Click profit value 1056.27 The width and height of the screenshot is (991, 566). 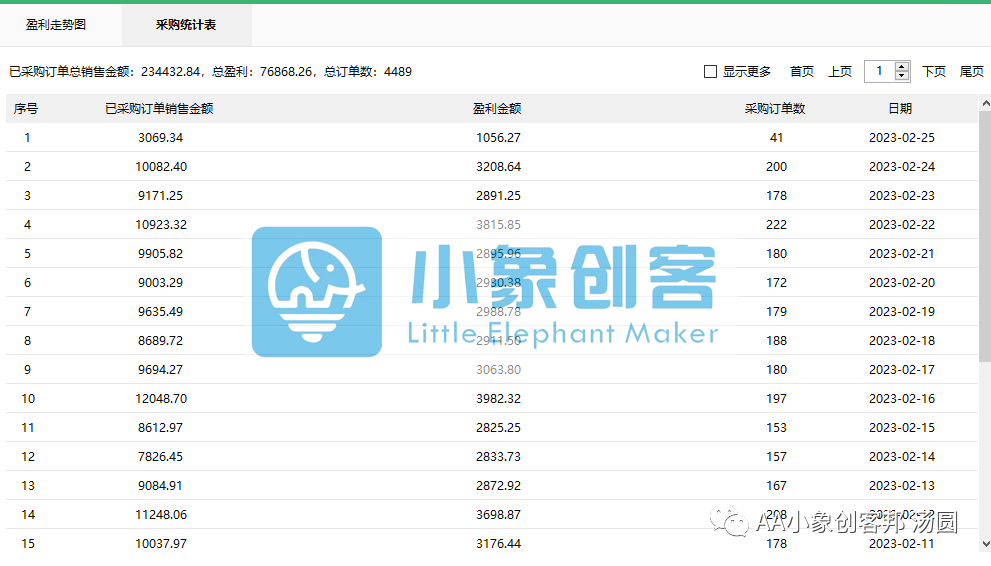[498, 138]
